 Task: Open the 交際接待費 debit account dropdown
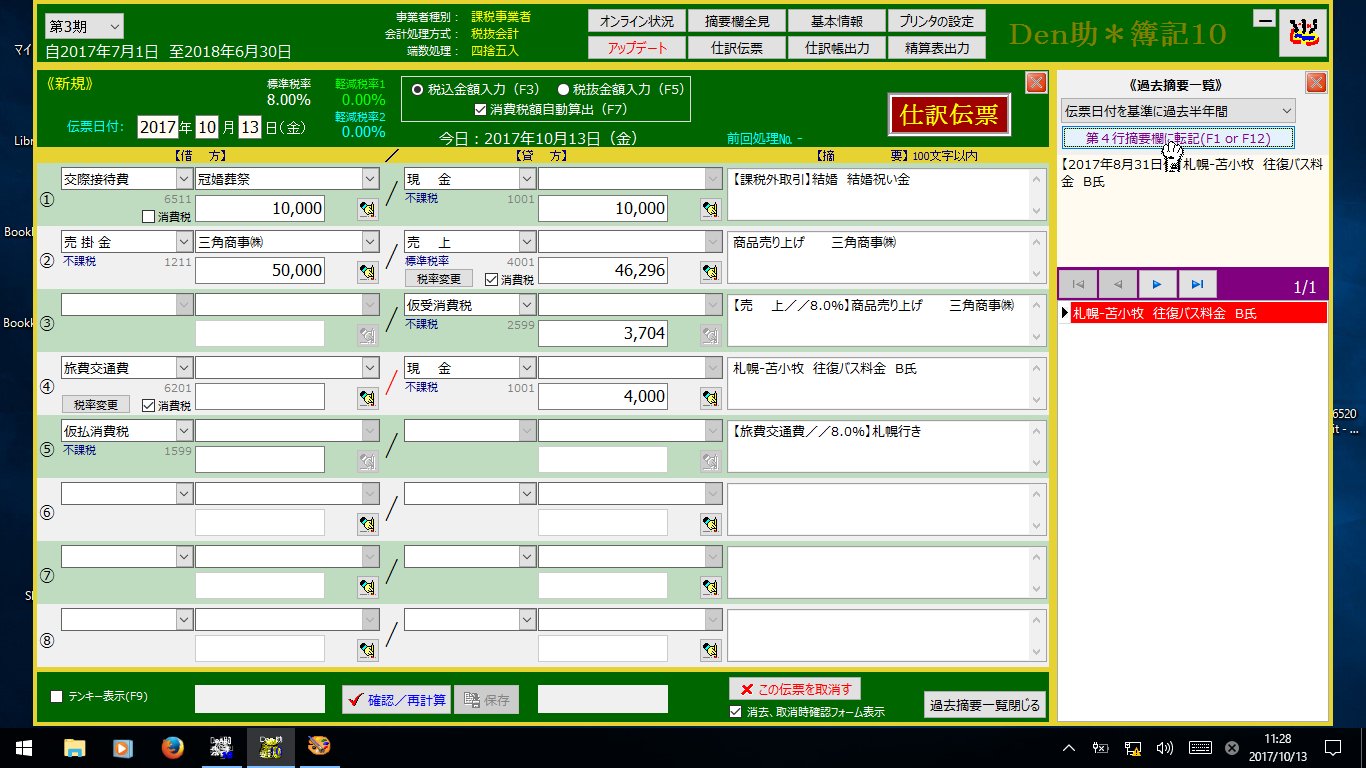click(x=183, y=179)
